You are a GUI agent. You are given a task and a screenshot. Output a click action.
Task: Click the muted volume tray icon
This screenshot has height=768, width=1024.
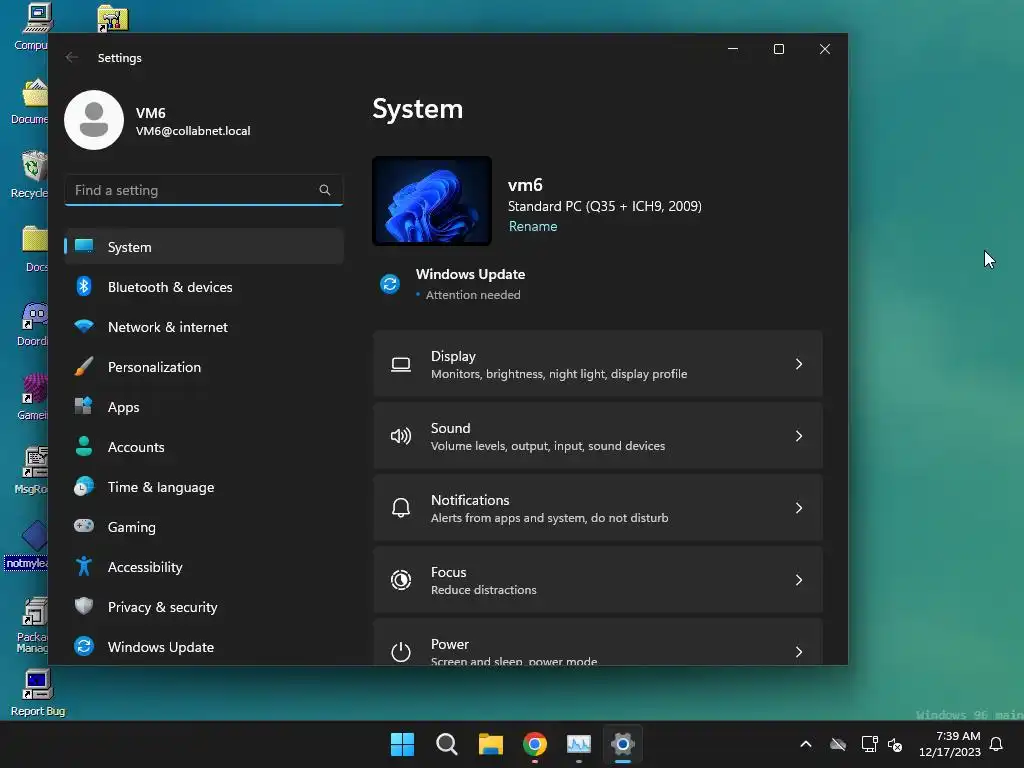click(x=895, y=744)
